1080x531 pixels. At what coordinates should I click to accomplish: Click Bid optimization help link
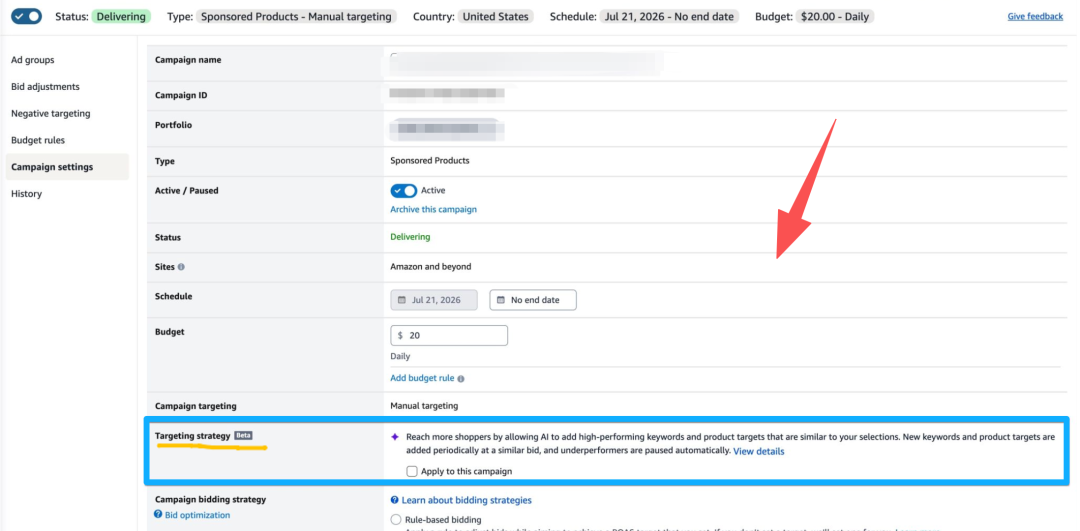(197, 514)
